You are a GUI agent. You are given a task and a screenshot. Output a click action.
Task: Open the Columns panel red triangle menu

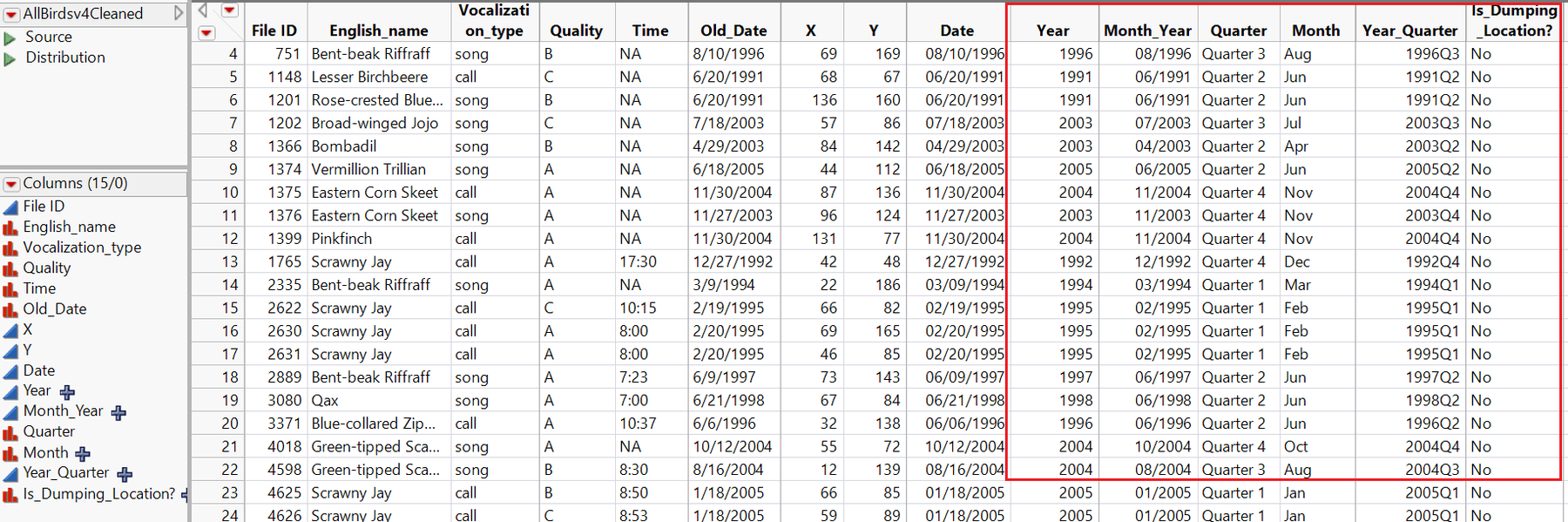click(11, 184)
